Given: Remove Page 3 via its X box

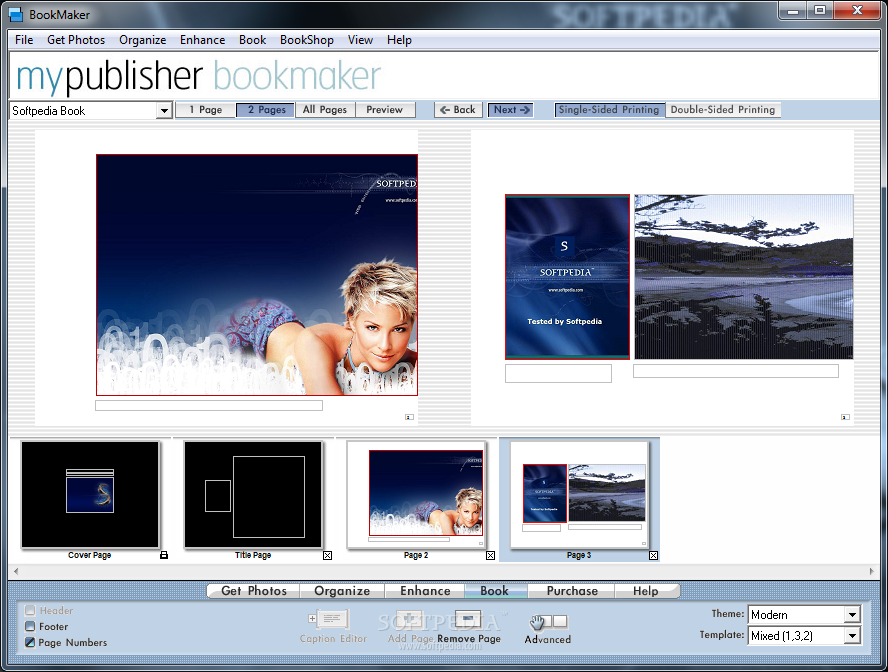Looking at the screenshot, I should click(x=653, y=555).
